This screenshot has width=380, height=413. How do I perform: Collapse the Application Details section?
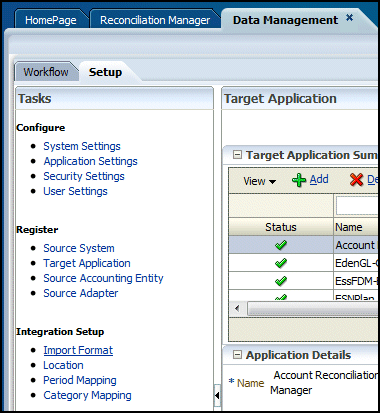tap(237, 355)
